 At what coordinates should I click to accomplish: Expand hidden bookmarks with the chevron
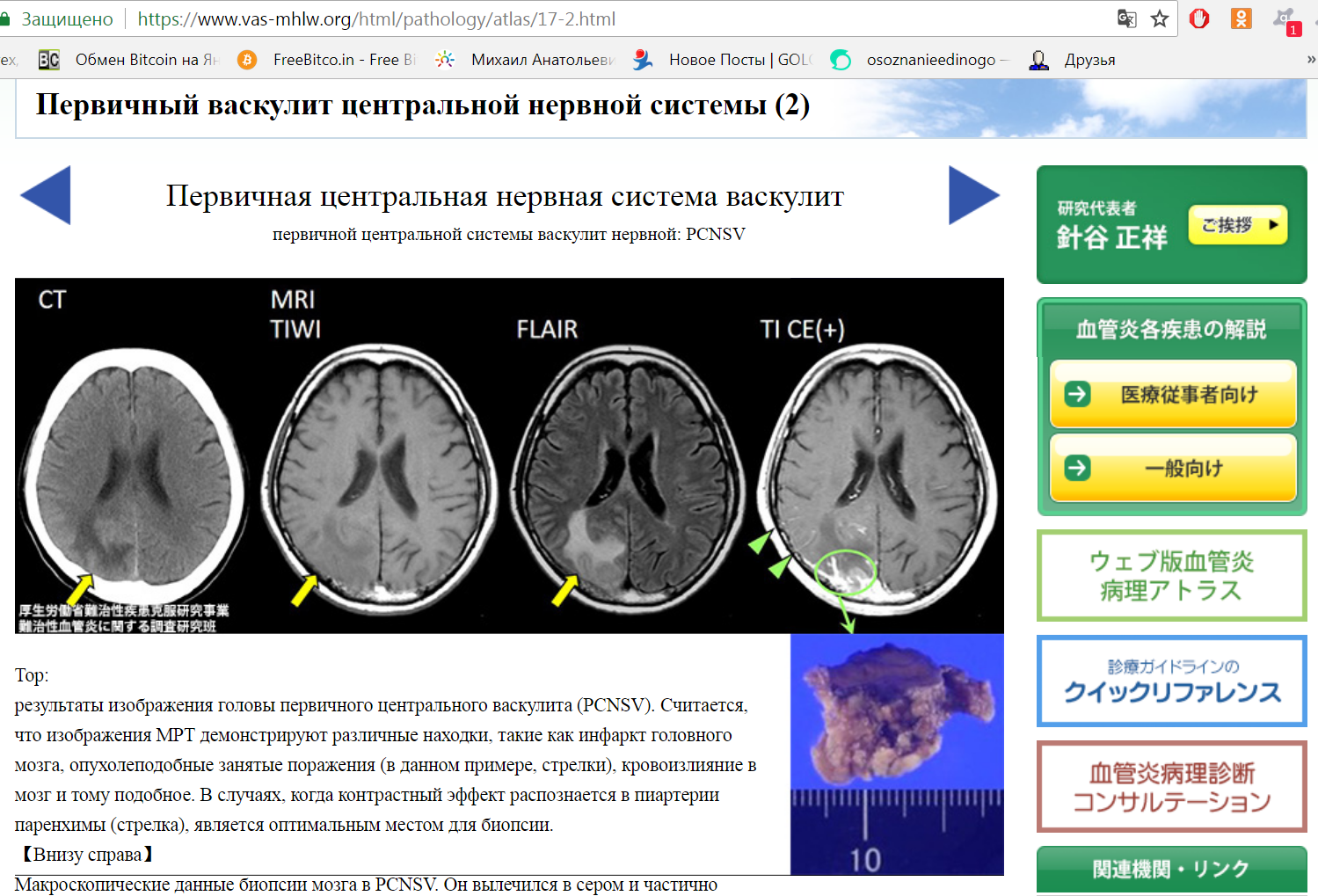click(1311, 60)
